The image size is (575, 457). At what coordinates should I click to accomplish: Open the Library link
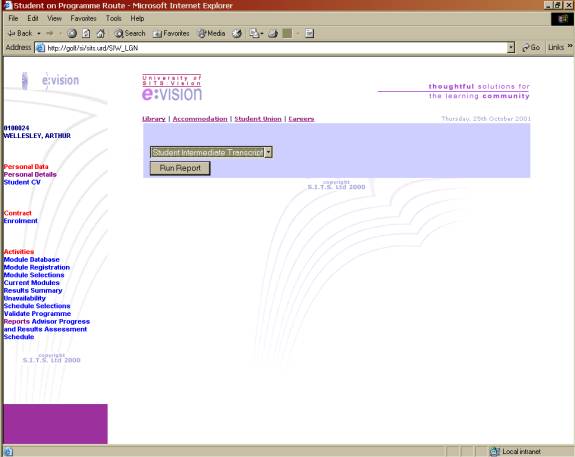pyautogui.click(x=154, y=119)
